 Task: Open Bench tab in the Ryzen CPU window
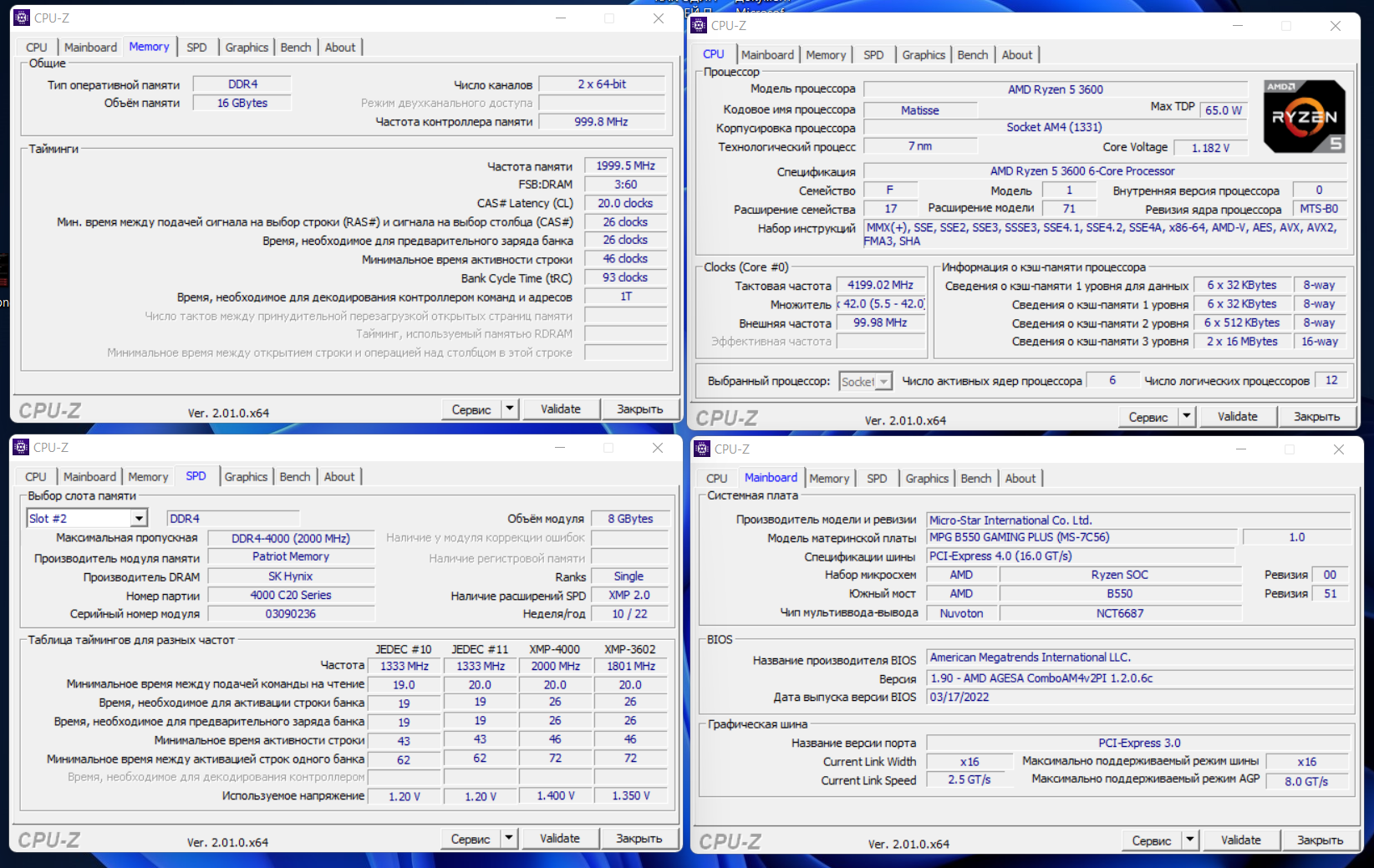(973, 55)
